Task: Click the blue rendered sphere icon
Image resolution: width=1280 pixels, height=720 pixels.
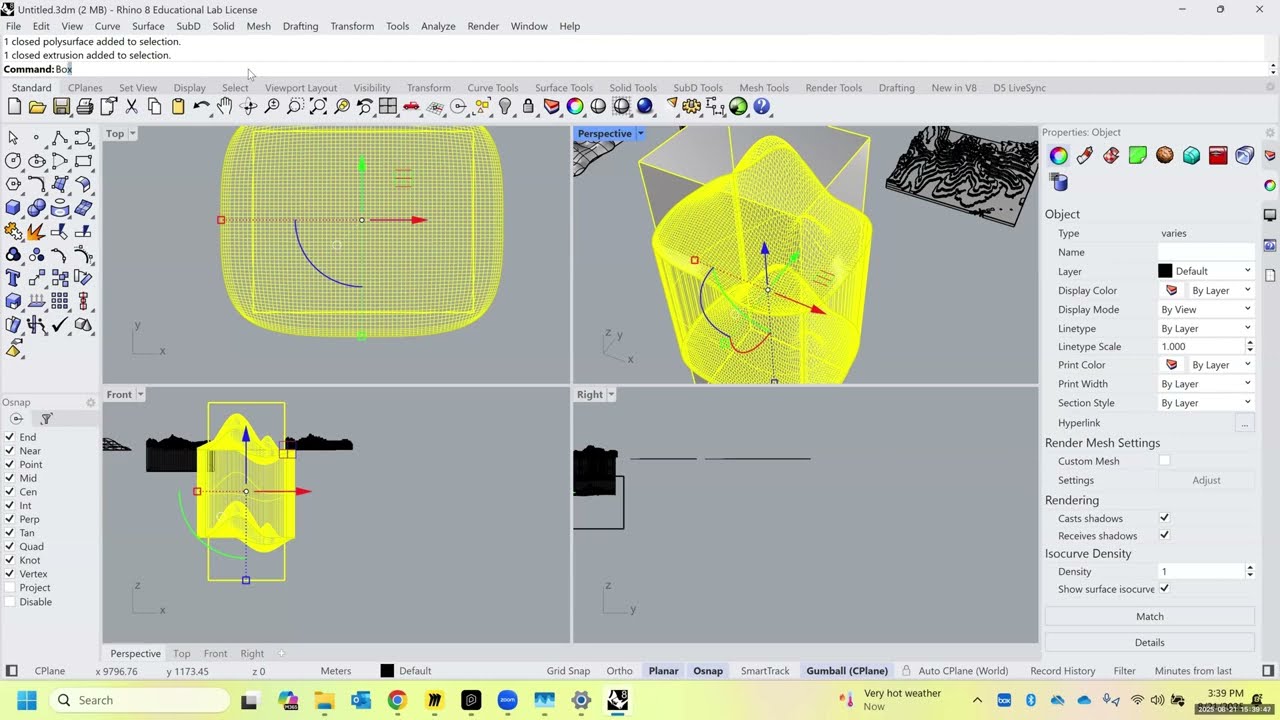Action: pos(645,106)
